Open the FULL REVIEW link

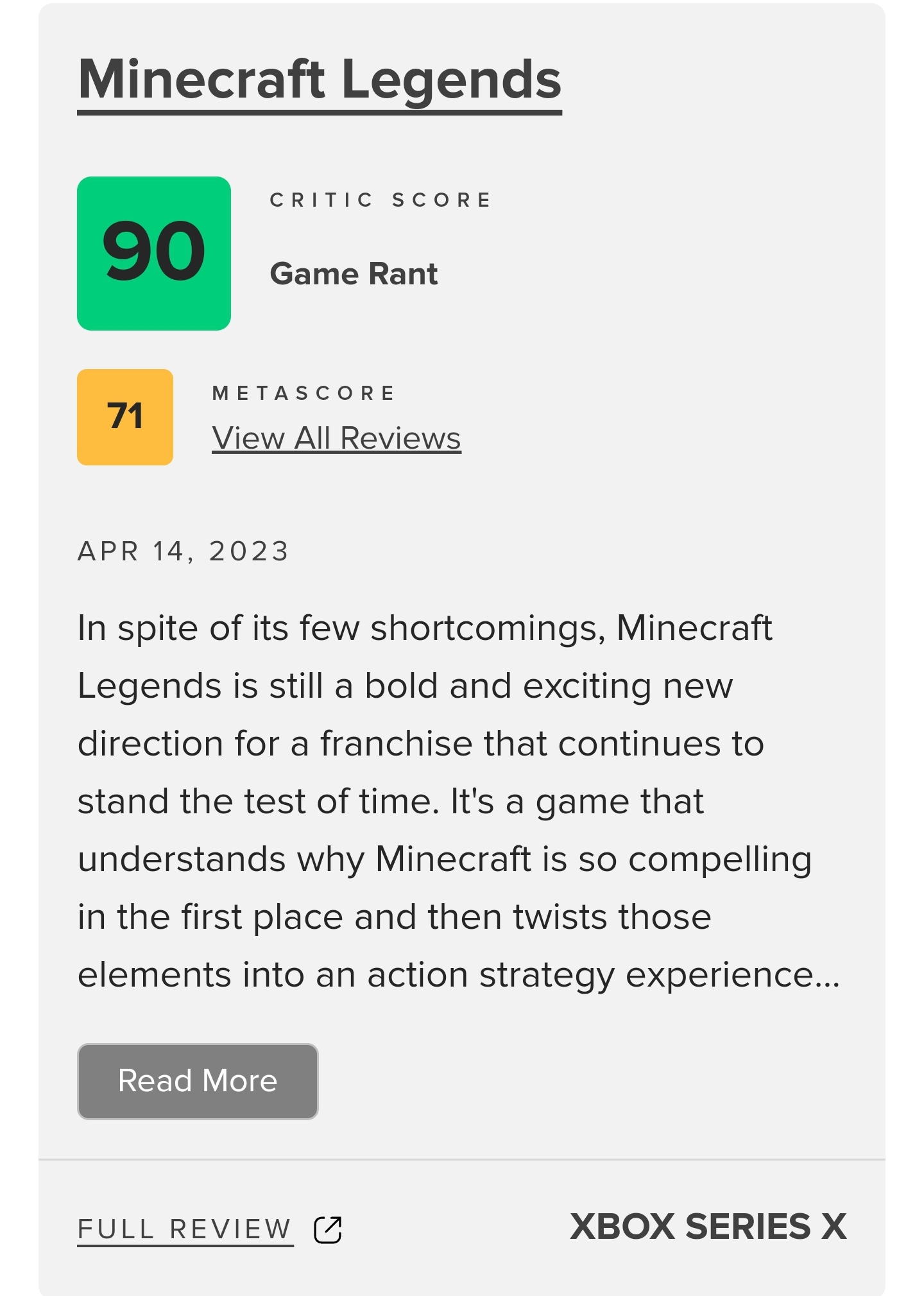point(185,1230)
